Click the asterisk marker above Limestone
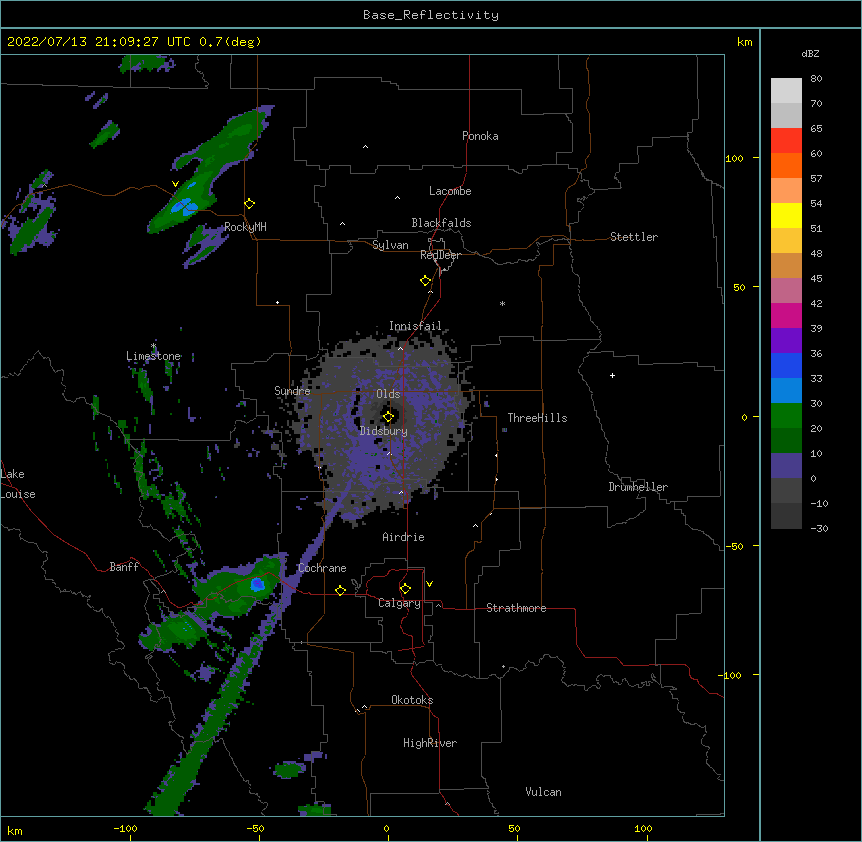 click(153, 346)
